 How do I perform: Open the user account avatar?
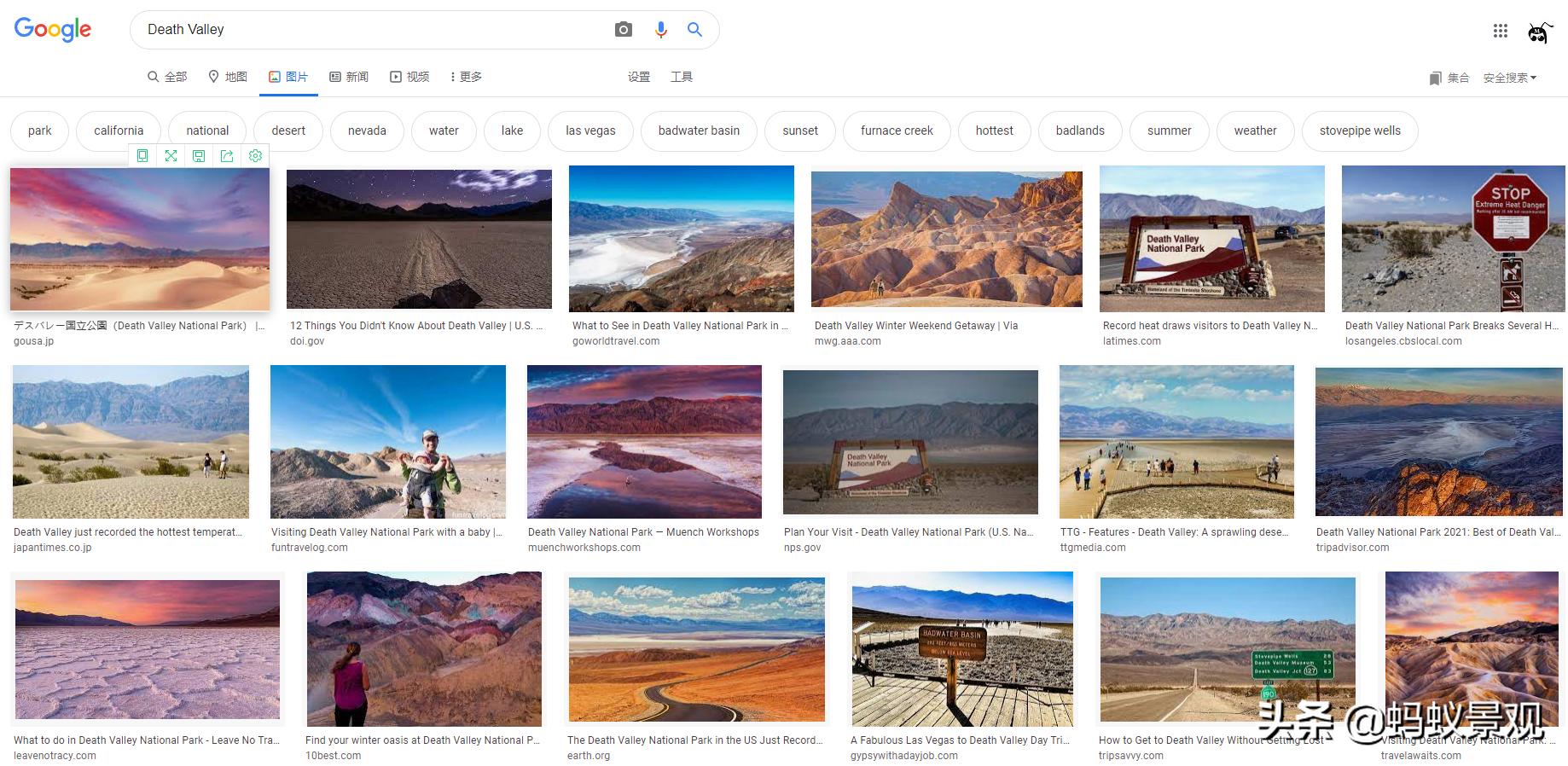click(x=1539, y=32)
